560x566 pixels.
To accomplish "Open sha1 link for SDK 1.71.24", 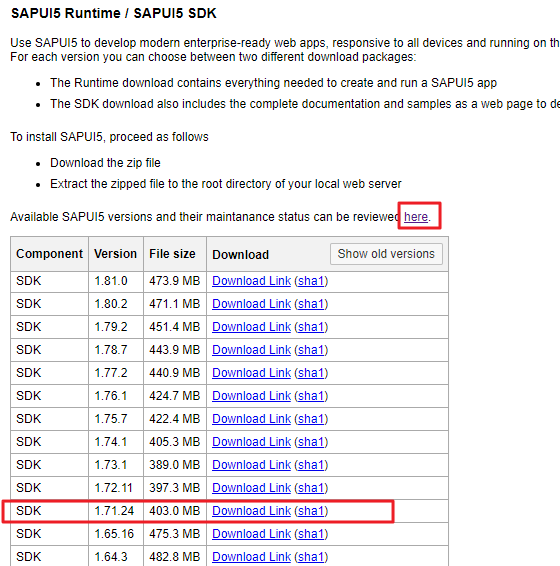I will coord(311,511).
